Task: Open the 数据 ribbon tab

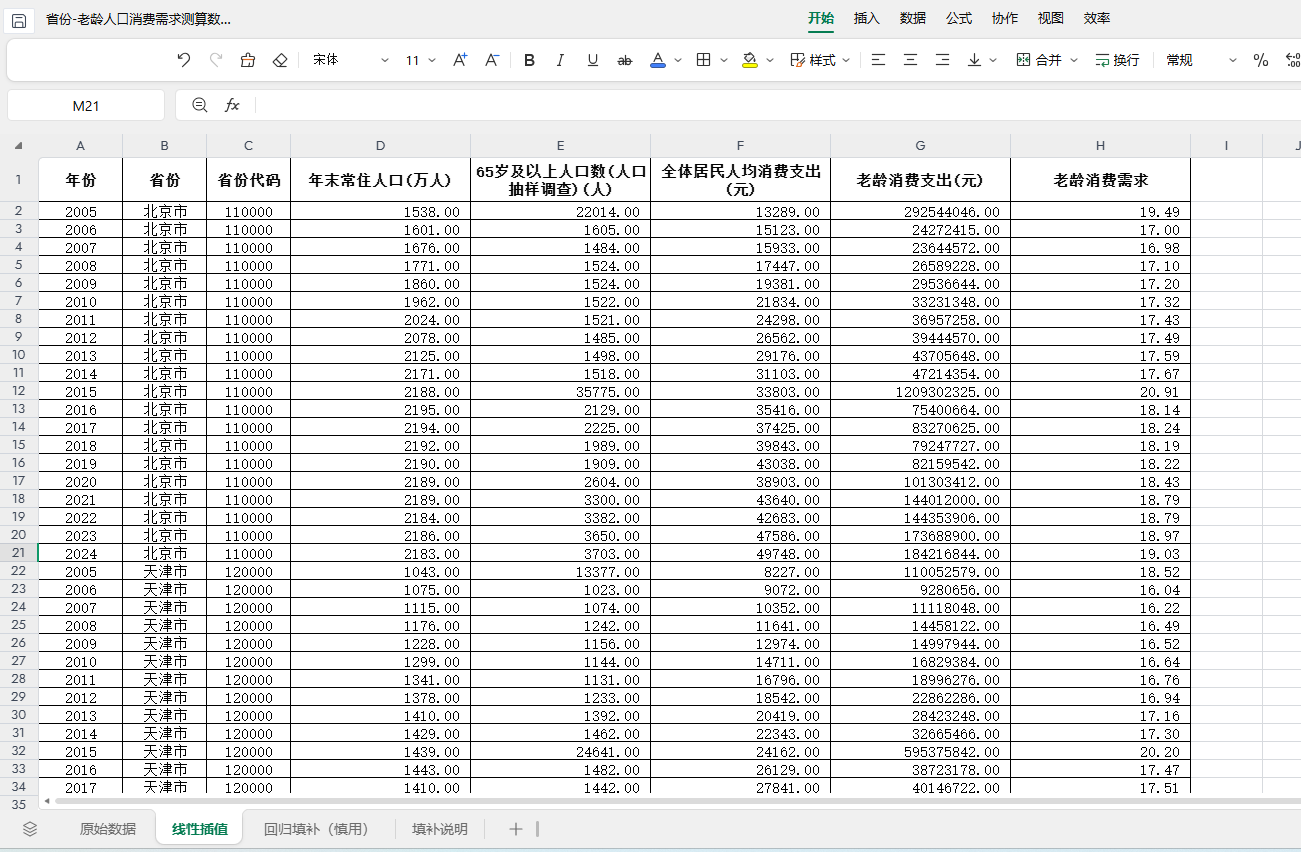Action: pyautogui.click(x=913, y=18)
